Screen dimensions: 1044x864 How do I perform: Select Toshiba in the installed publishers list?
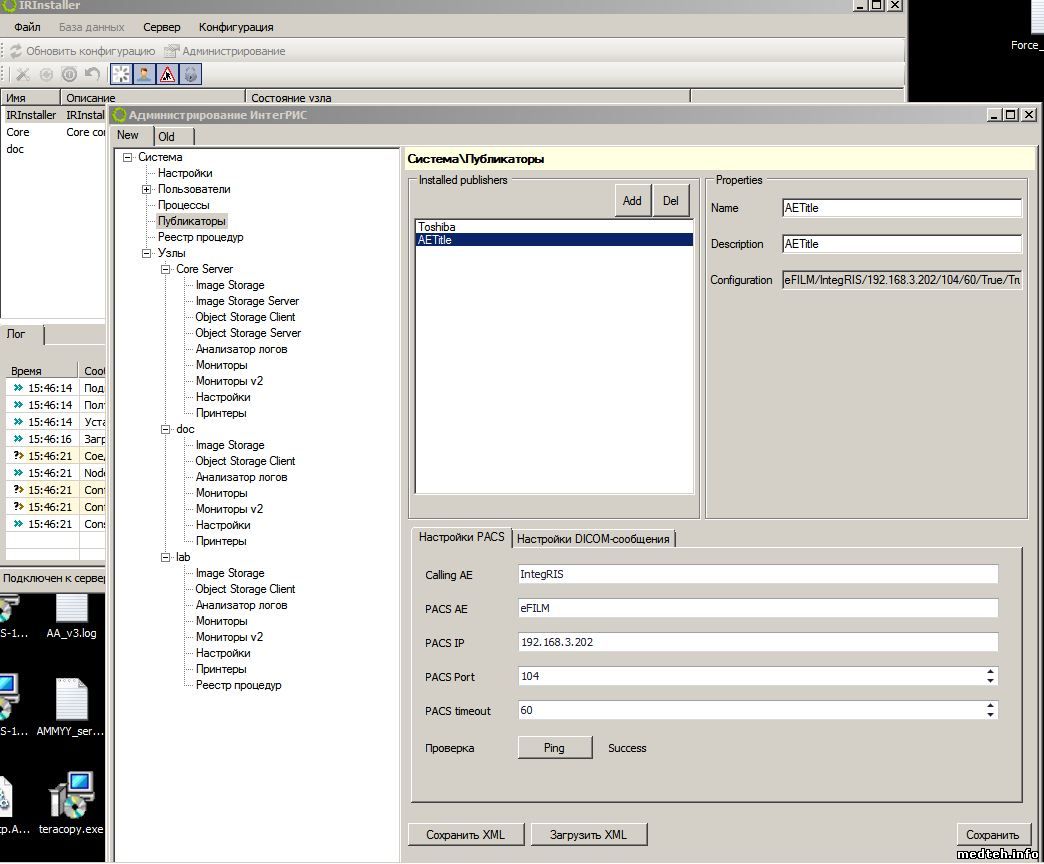pyautogui.click(x=437, y=227)
